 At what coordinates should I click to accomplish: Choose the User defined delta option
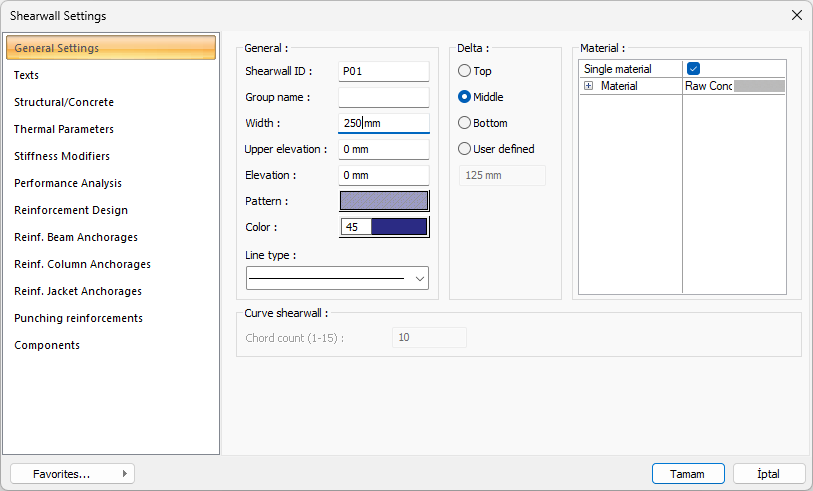(x=464, y=149)
